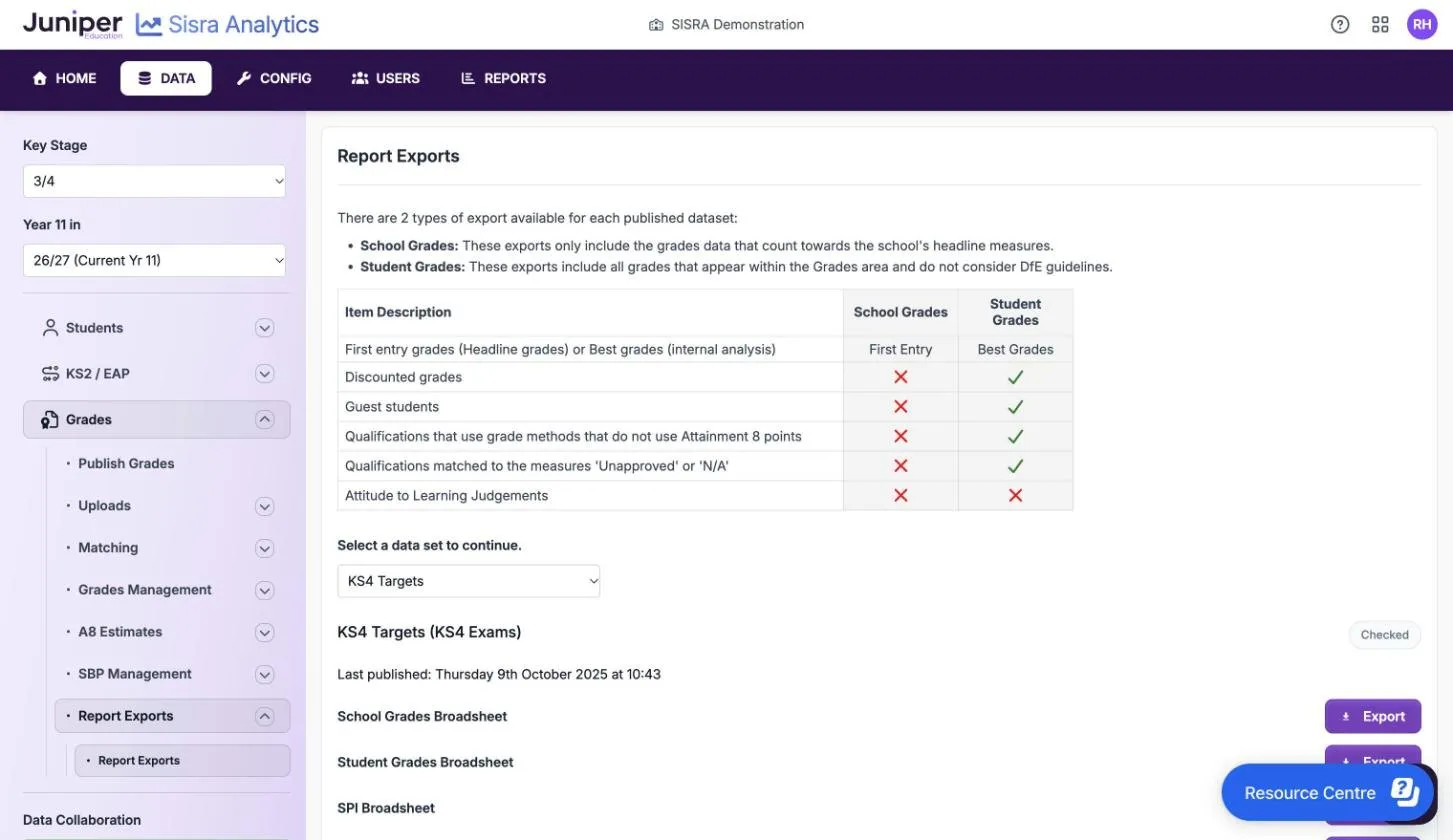Open the CONFIG tab

[x=274, y=78]
